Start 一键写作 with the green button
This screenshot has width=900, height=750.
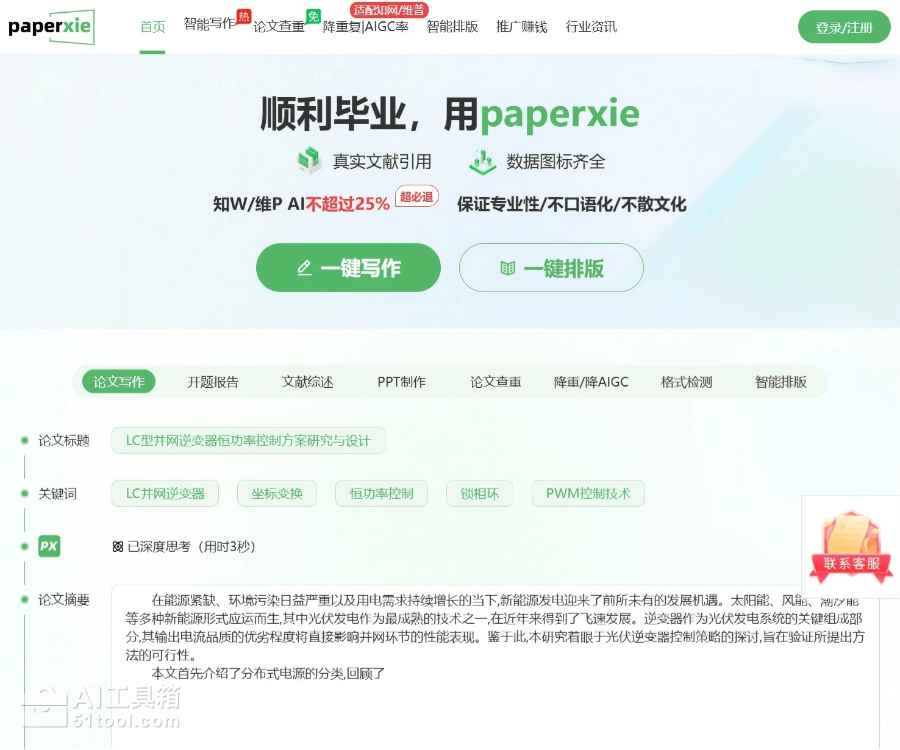tap(348, 267)
